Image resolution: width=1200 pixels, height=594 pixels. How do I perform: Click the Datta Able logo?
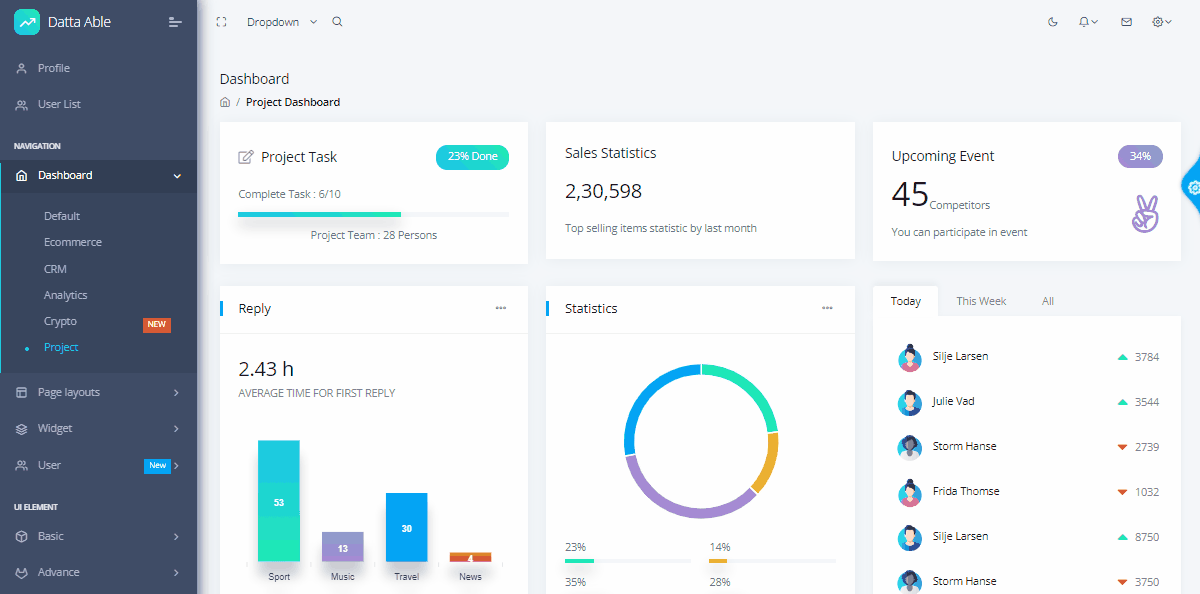click(x=63, y=22)
